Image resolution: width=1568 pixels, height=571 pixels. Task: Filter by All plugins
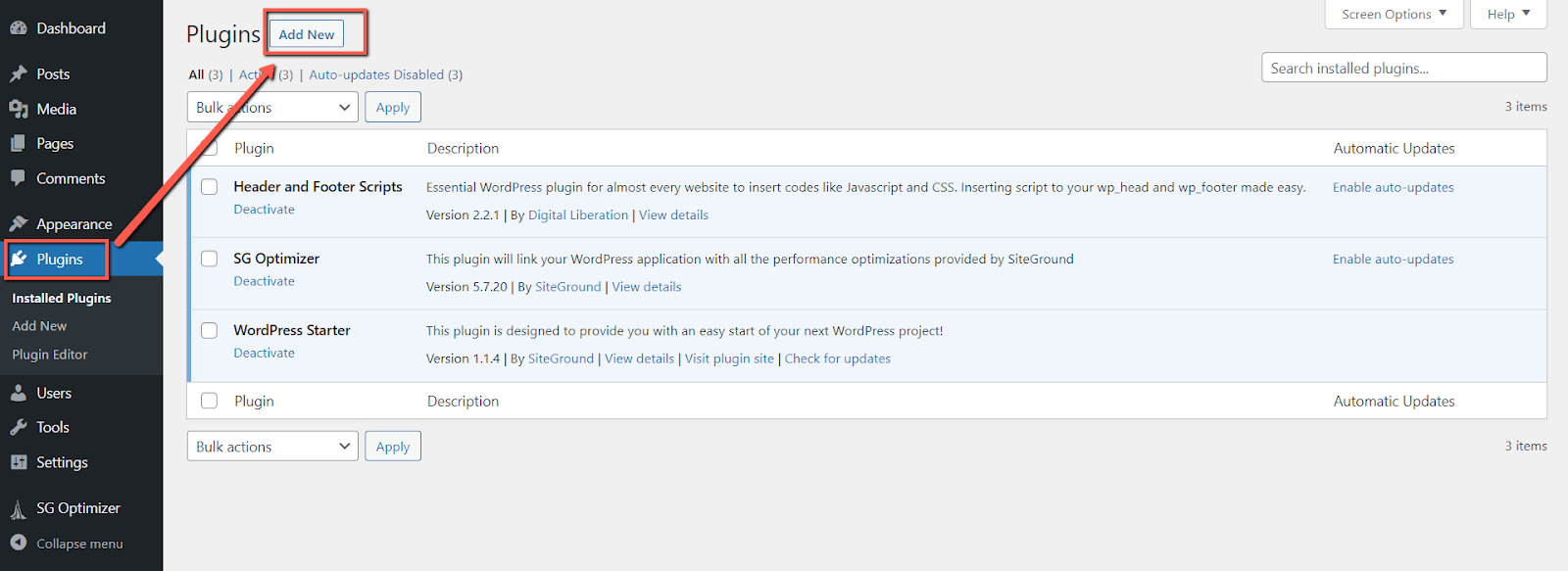click(197, 74)
